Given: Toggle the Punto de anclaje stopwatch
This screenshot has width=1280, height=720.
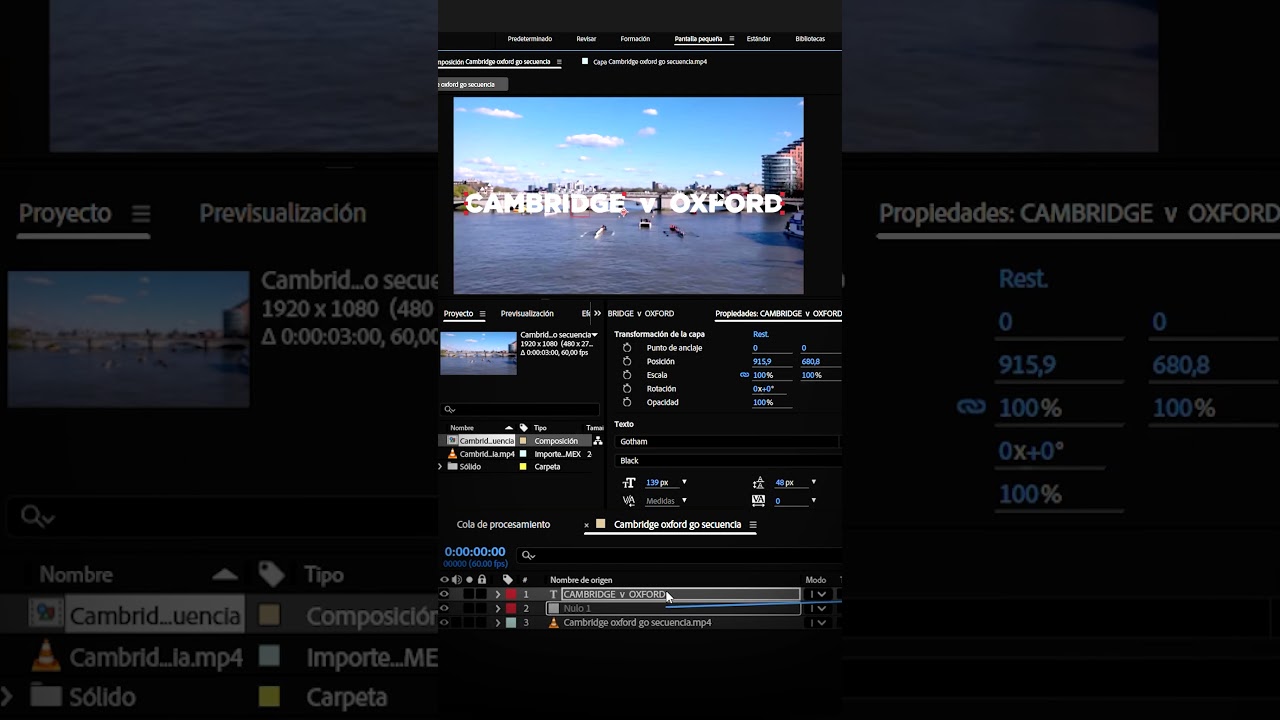Looking at the screenshot, I should (627, 348).
